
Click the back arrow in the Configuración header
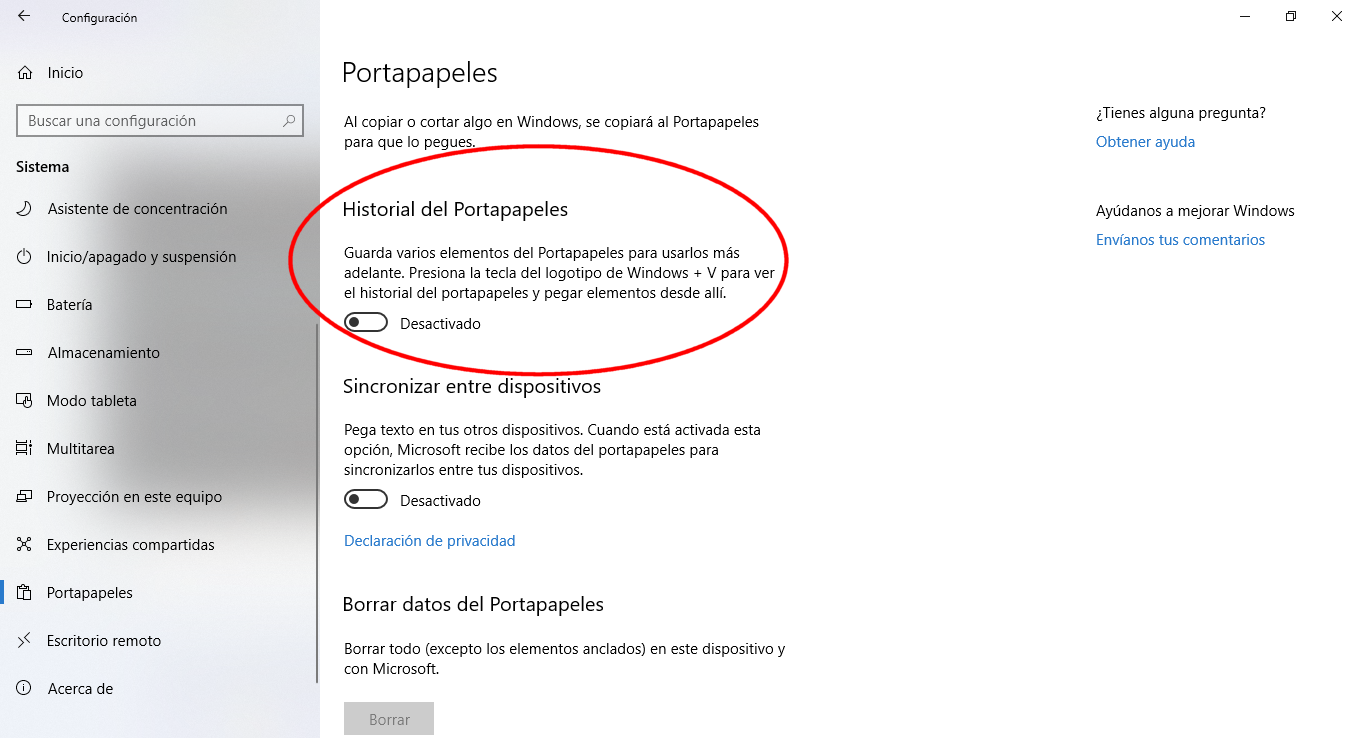(x=24, y=17)
